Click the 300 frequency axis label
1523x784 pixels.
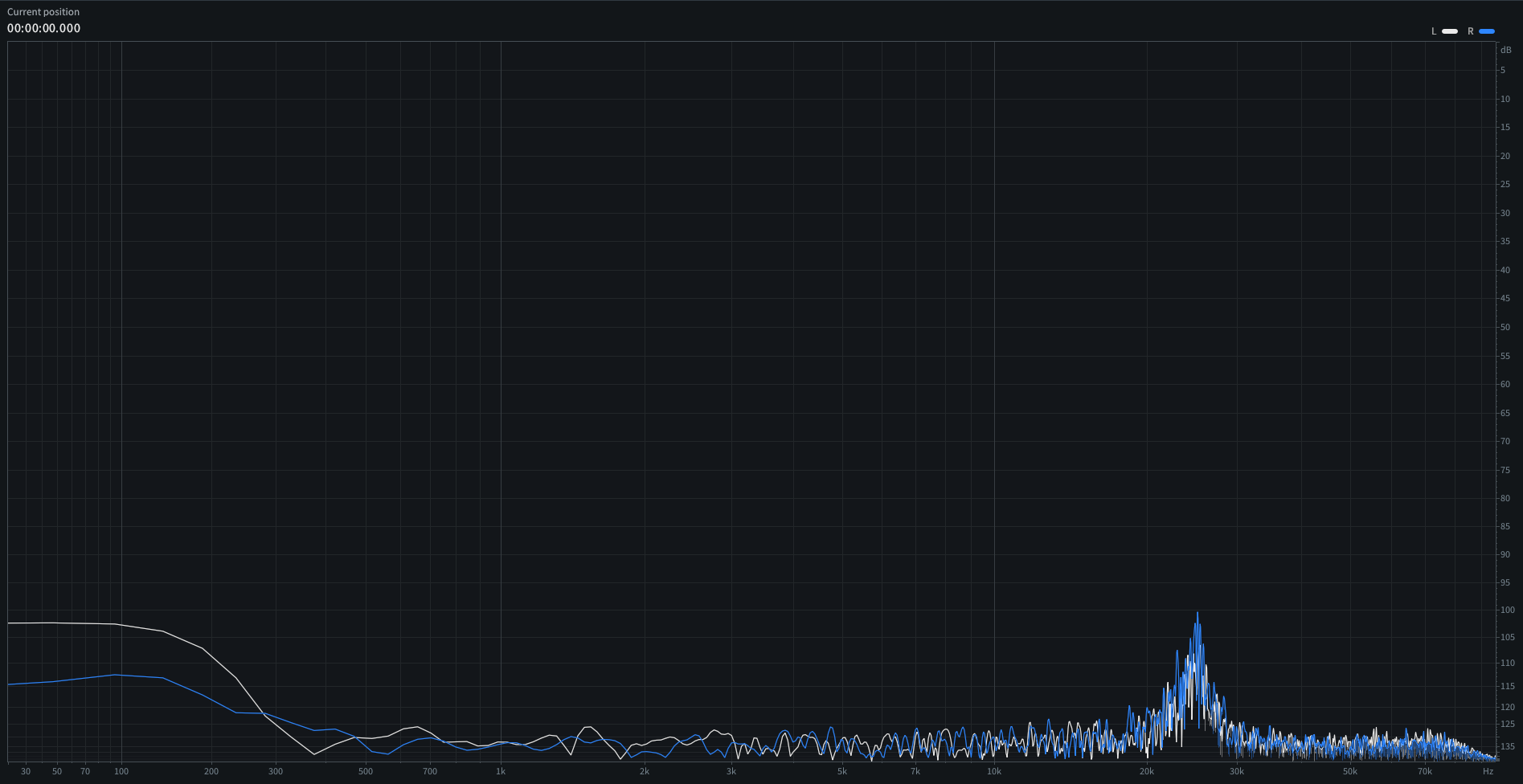(x=276, y=771)
